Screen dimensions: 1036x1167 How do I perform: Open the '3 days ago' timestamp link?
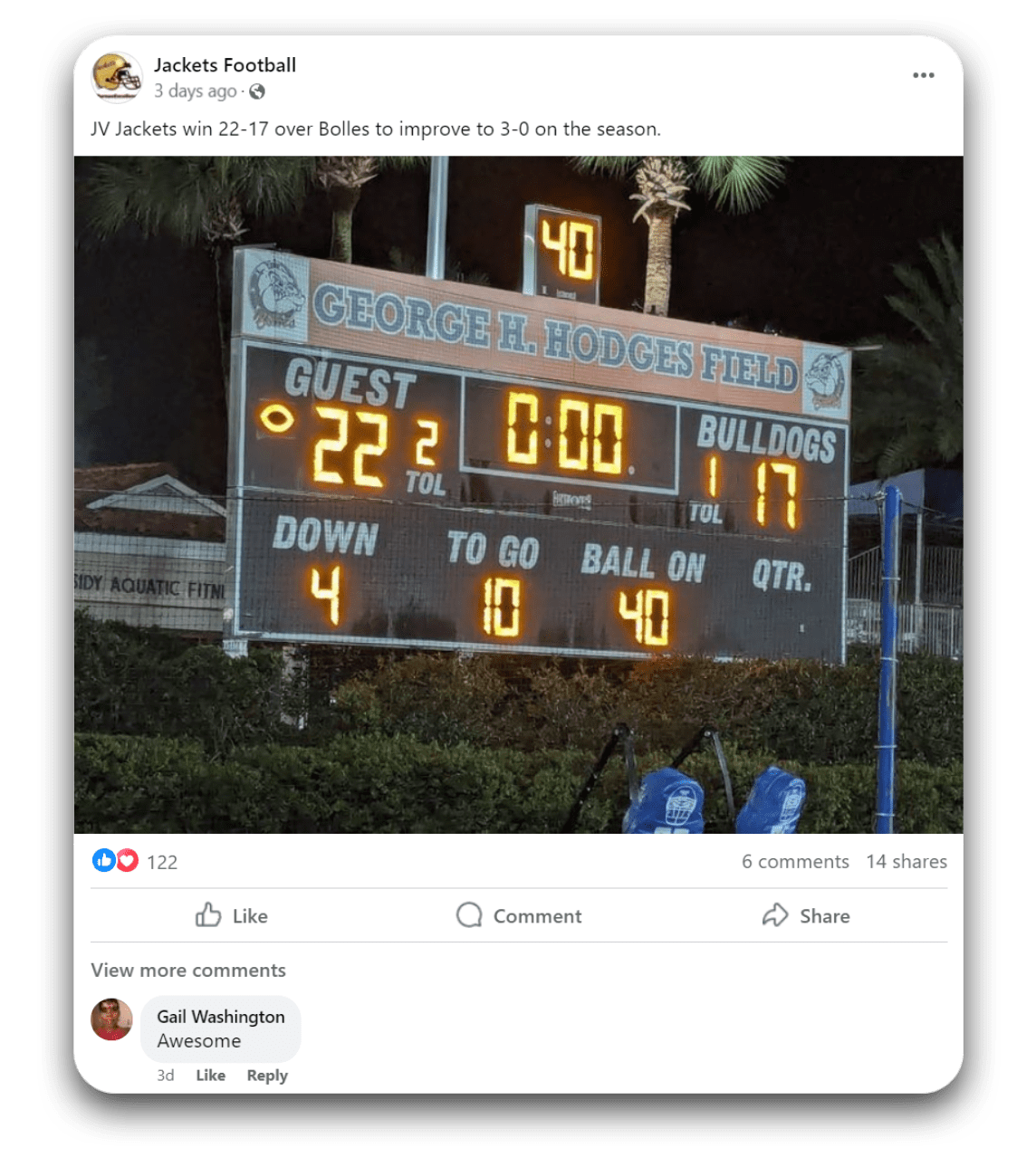(x=195, y=91)
